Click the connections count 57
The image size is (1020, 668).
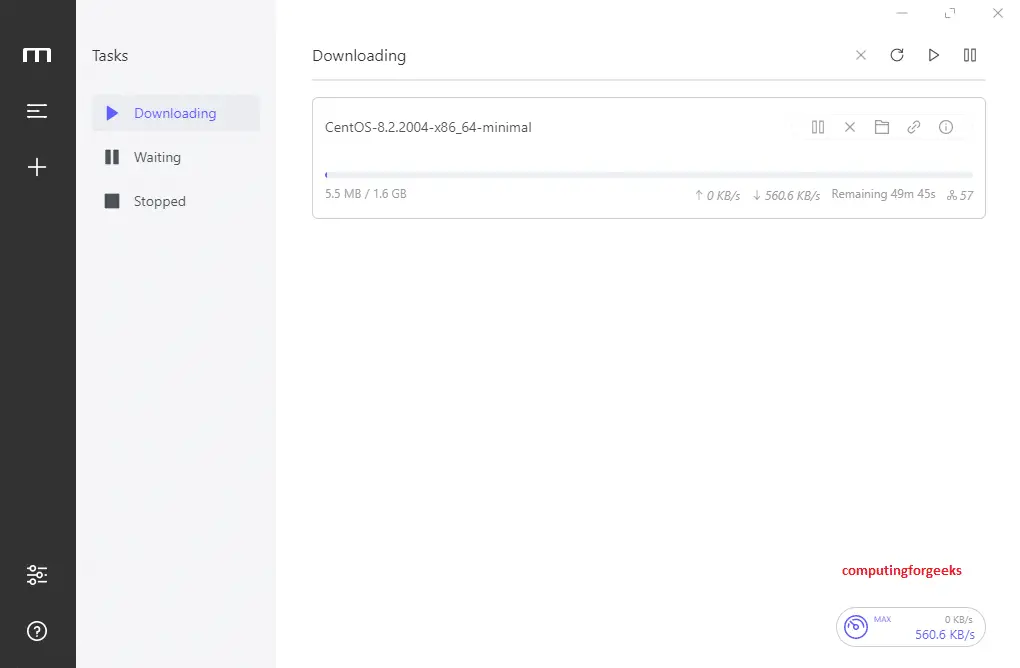tap(960, 195)
